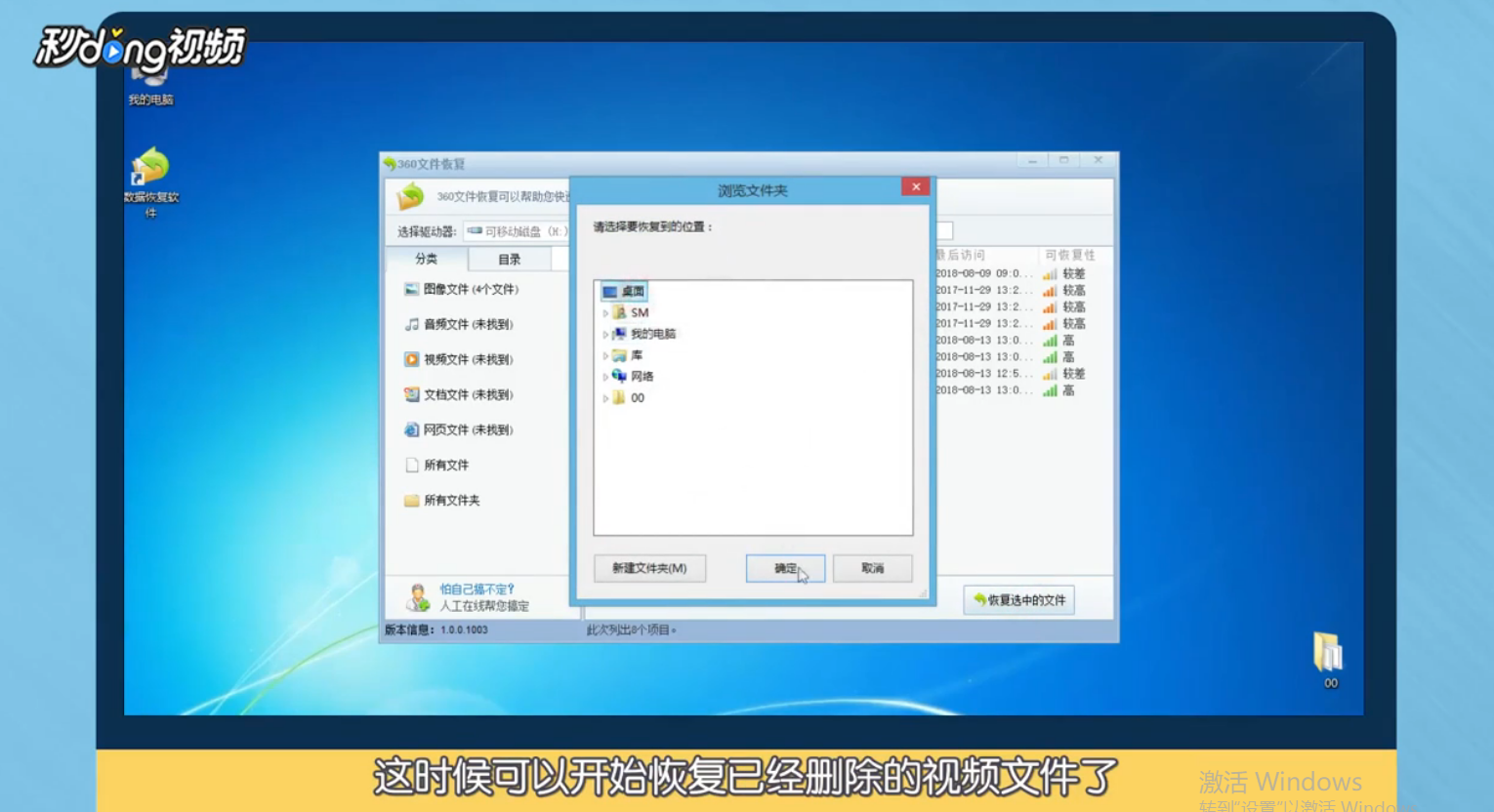Select 音频文件 music note icon
1494x812 pixels.
point(412,324)
